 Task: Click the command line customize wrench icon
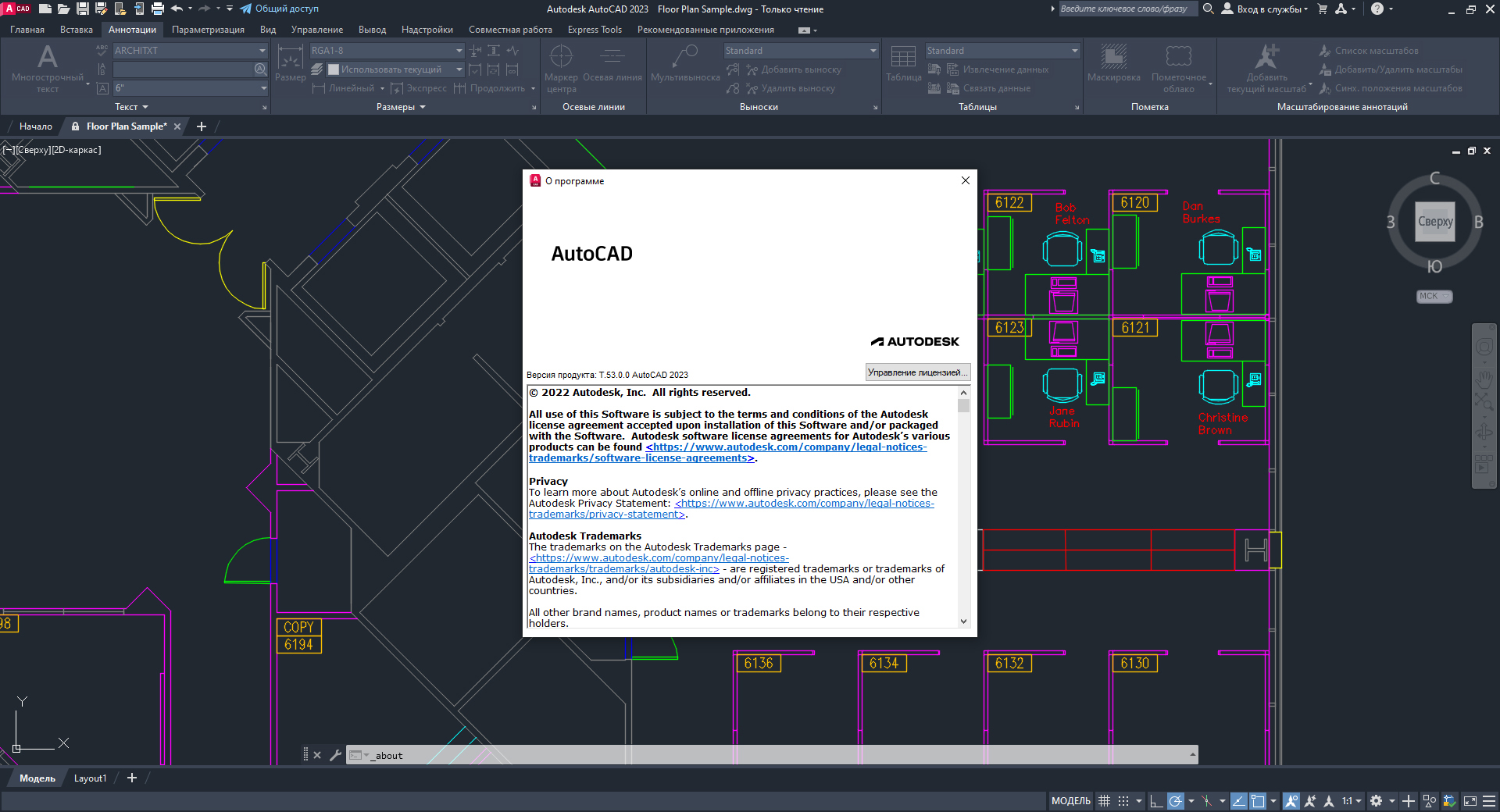pyautogui.click(x=335, y=755)
